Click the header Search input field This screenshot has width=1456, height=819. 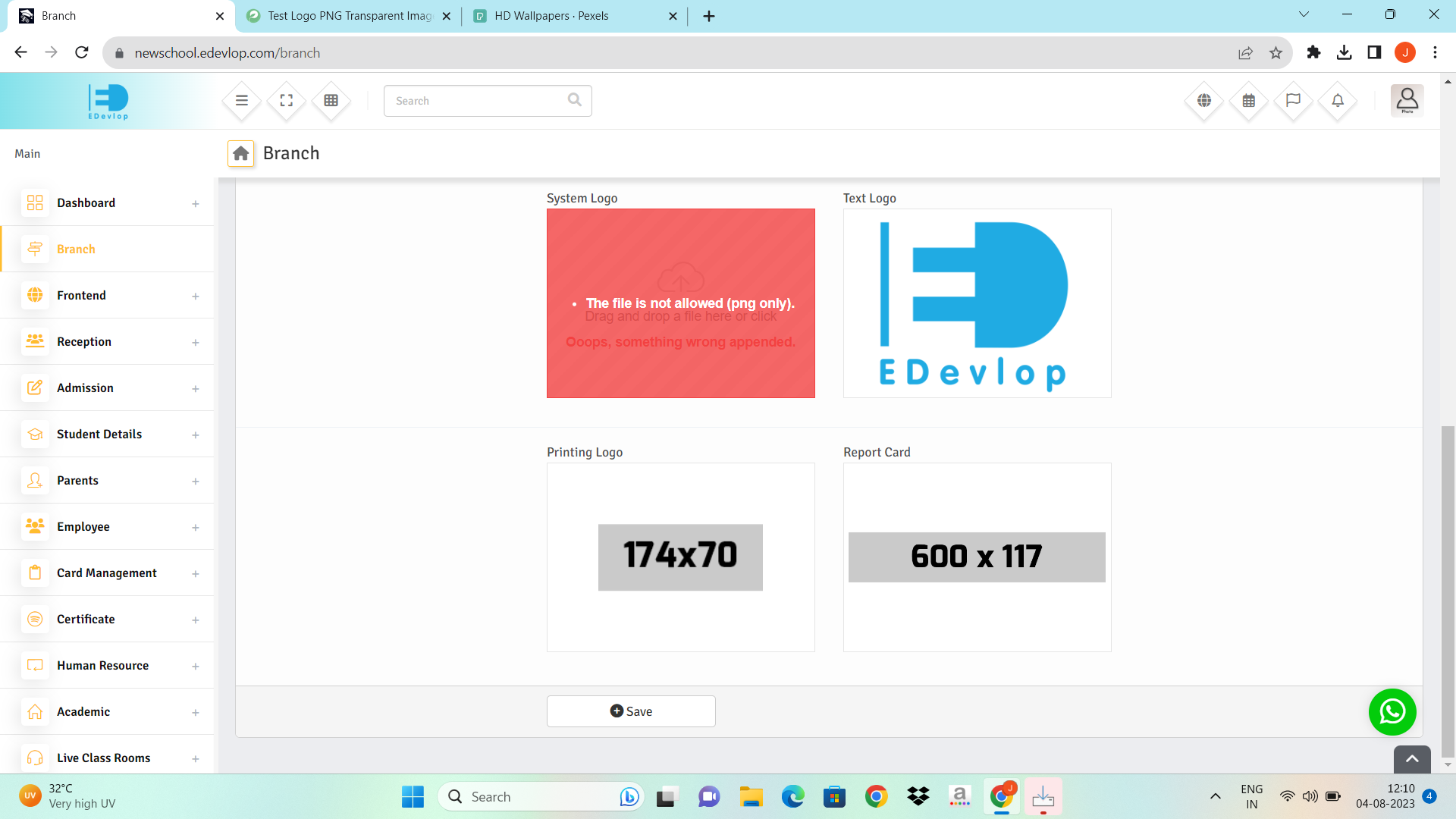click(478, 101)
